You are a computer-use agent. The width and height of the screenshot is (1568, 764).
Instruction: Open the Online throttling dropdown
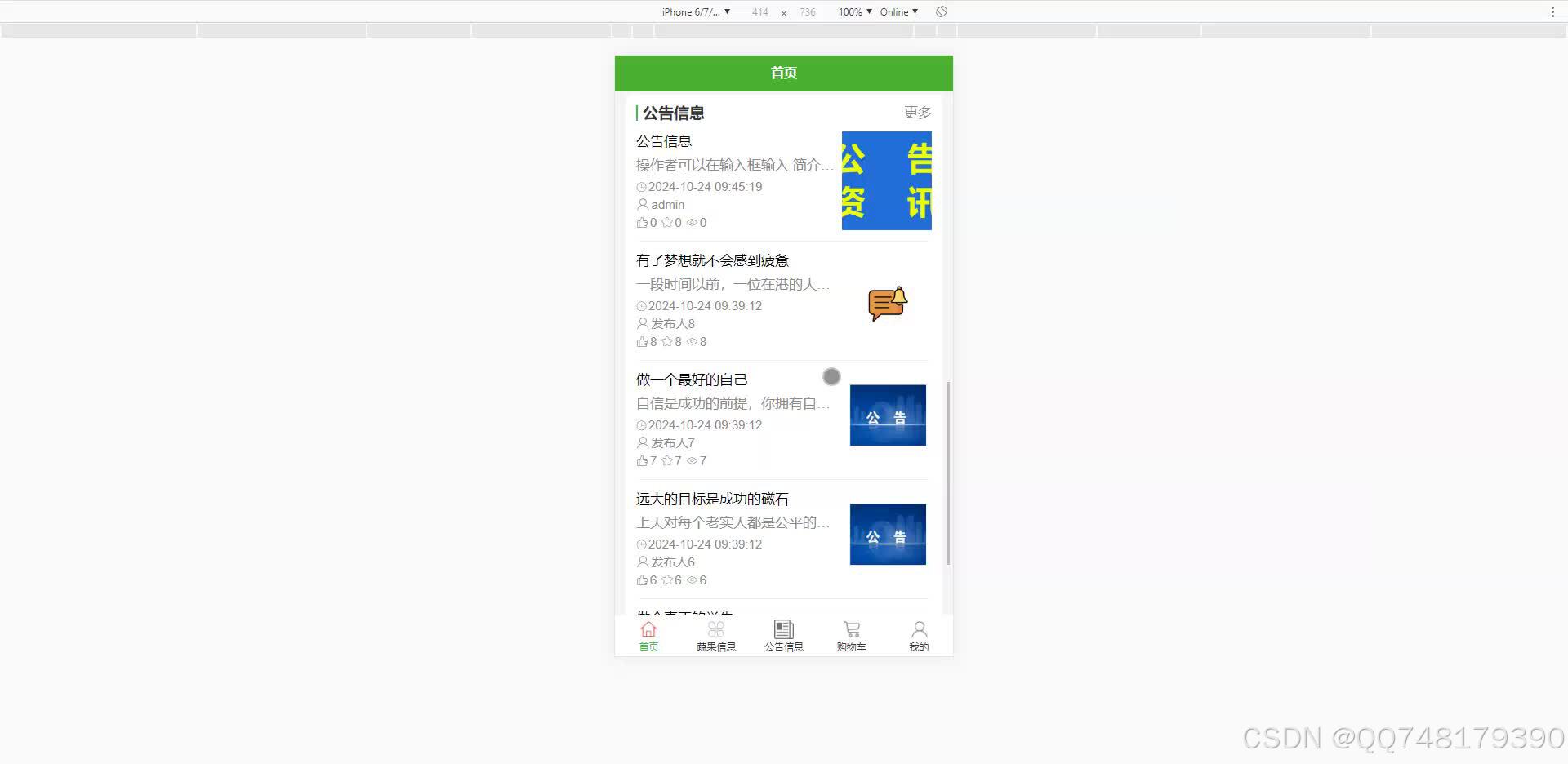[899, 11]
